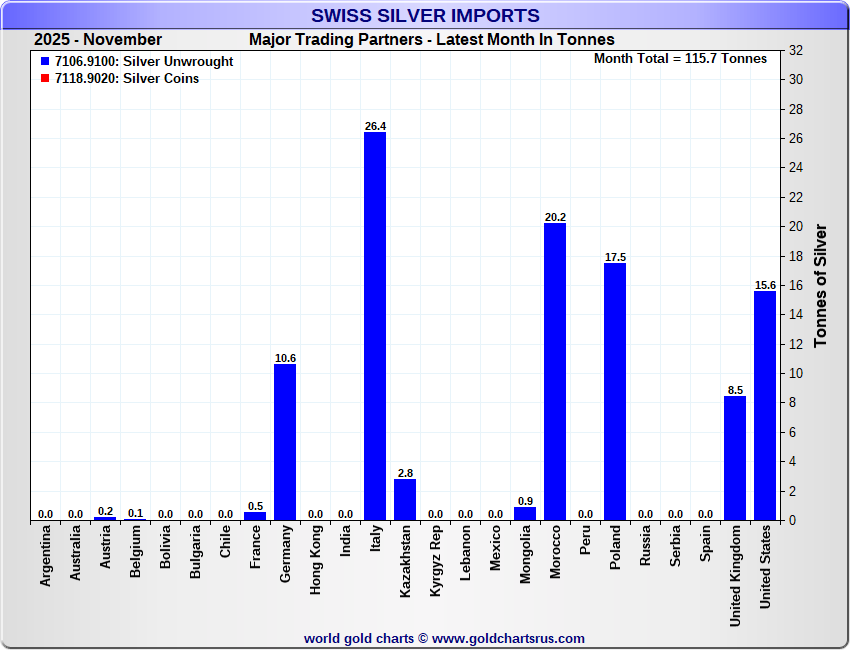Click the Major Trading Partners subtitle
Viewport: 850px width, 650px height.
431,40
